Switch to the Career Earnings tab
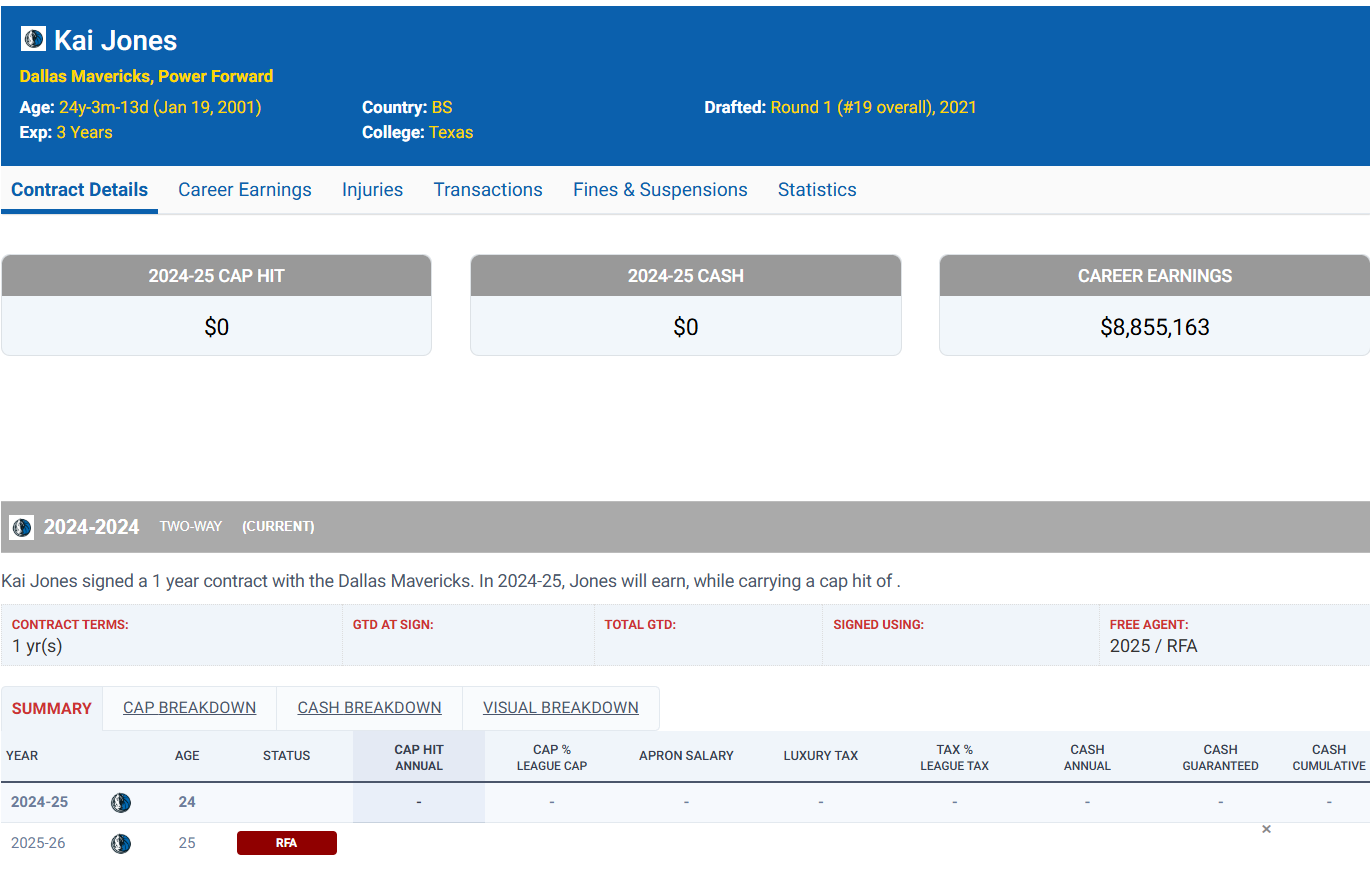Image resolution: width=1370 pixels, height=873 pixels. [x=245, y=190]
